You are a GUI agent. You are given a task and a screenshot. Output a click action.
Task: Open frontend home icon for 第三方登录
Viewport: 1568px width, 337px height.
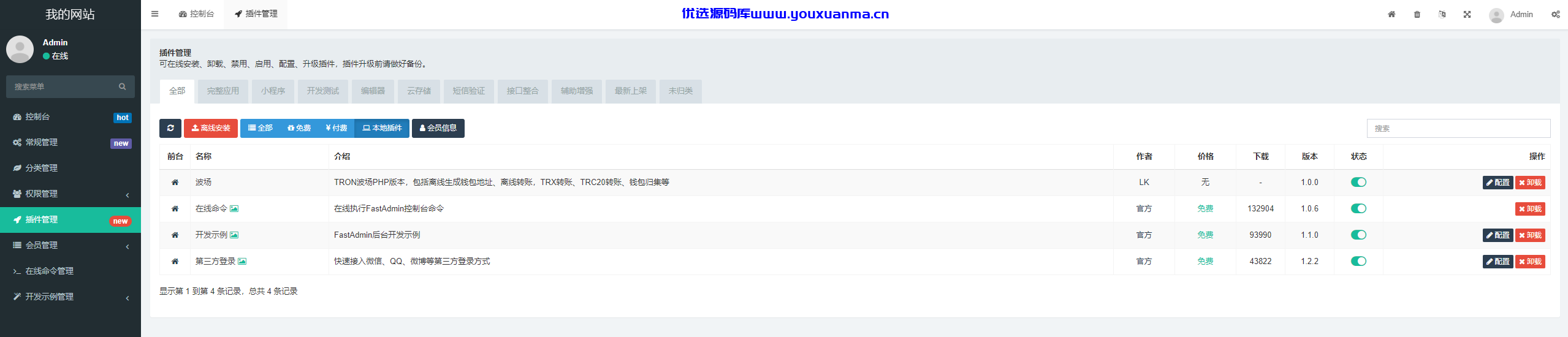pyautogui.click(x=175, y=262)
